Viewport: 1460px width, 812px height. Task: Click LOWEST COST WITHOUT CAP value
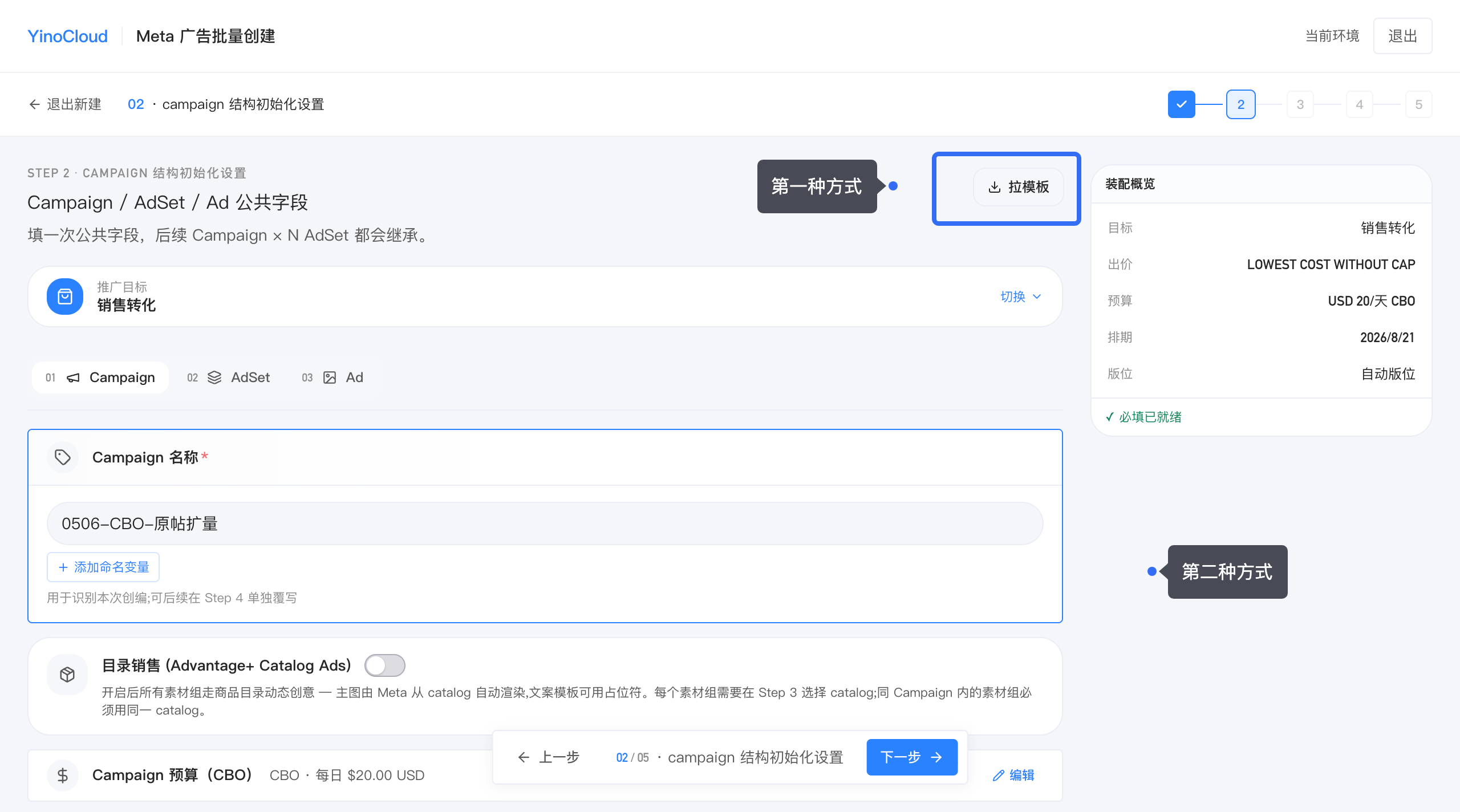(x=1331, y=265)
